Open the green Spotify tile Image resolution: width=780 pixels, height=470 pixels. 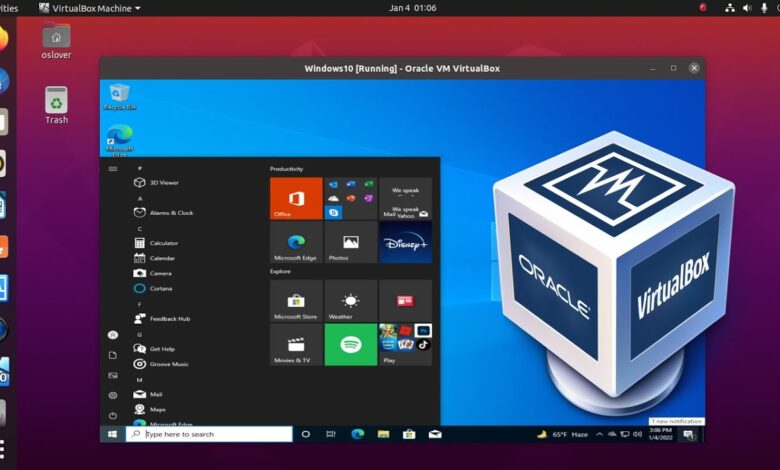tap(351, 345)
